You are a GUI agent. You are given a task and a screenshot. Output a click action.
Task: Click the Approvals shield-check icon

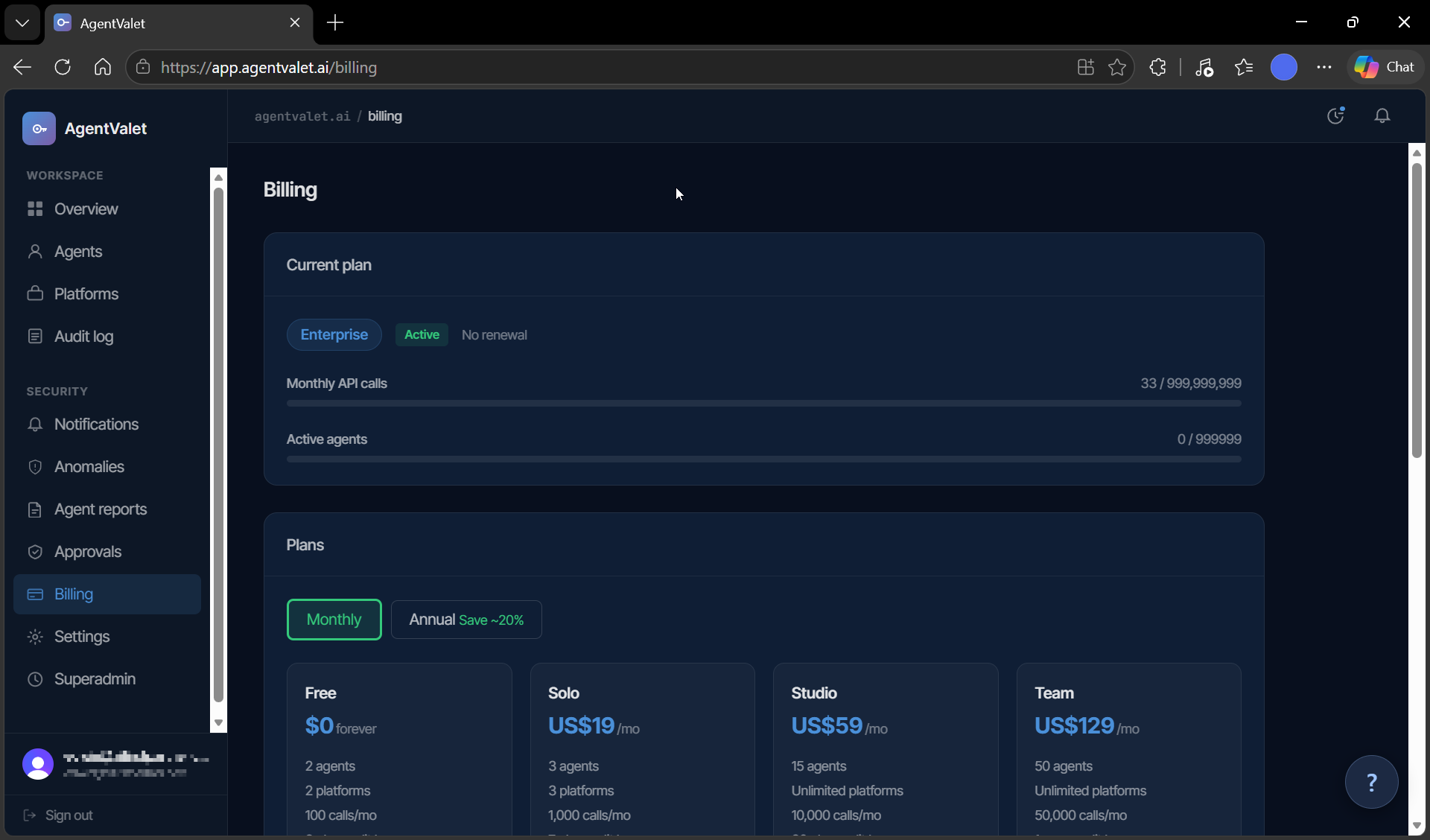[x=35, y=552]
